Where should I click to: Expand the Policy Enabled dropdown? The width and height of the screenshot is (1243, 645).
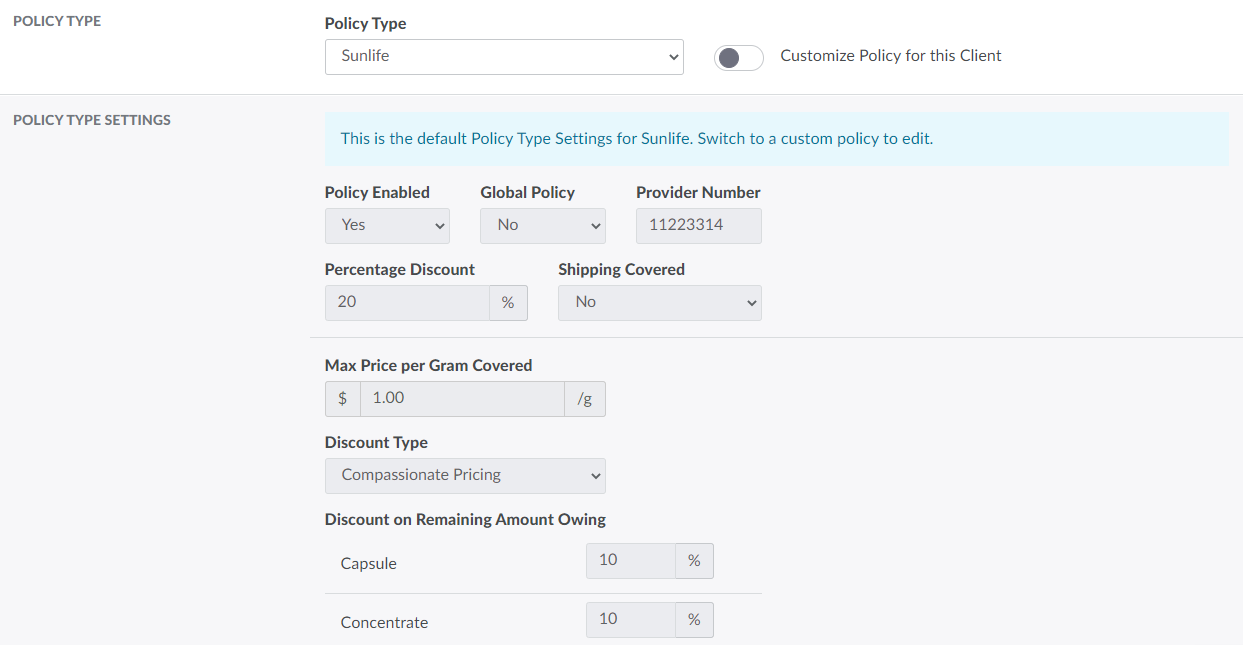click(387, 226)
